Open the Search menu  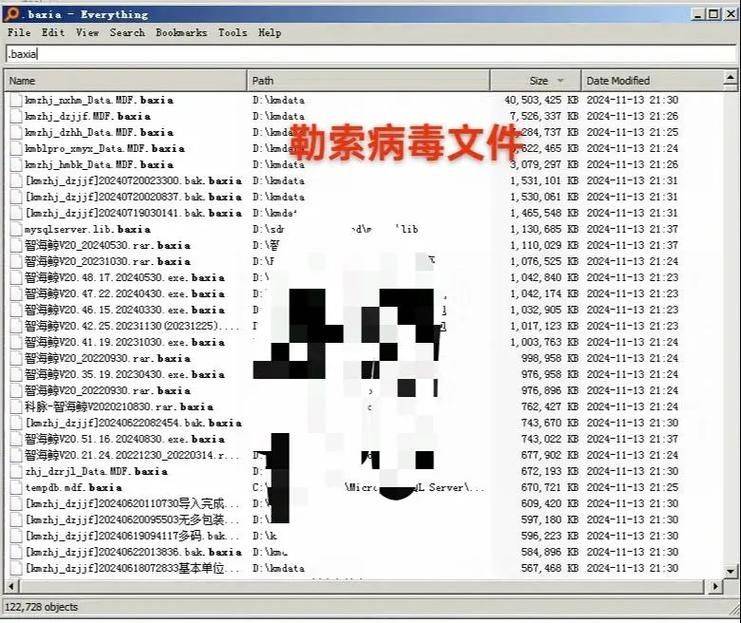[x=127, y=33]
